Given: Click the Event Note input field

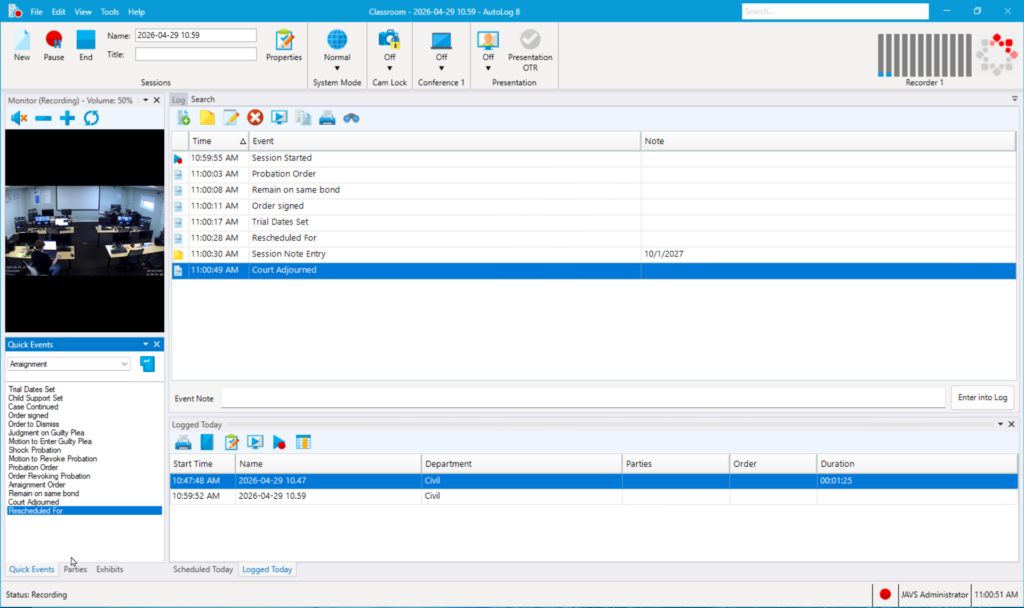Looking at the screenshot, I should (583, 397).
